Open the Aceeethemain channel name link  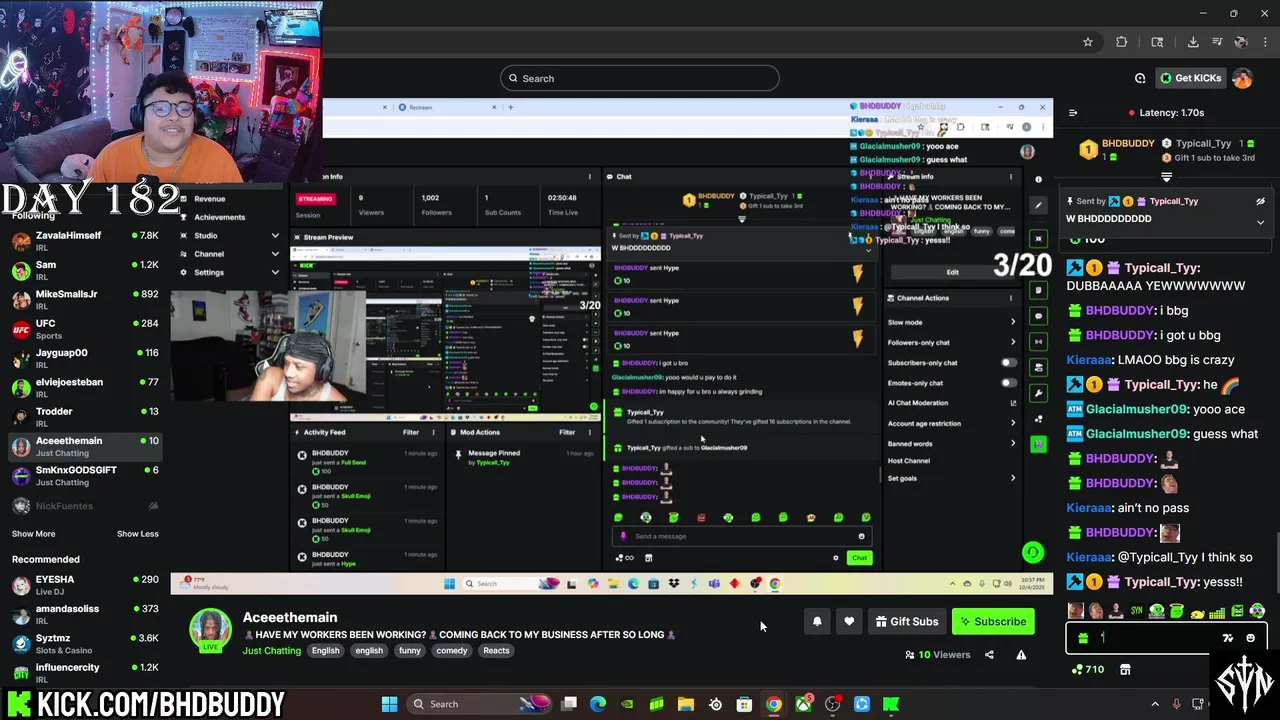(290, 617)
